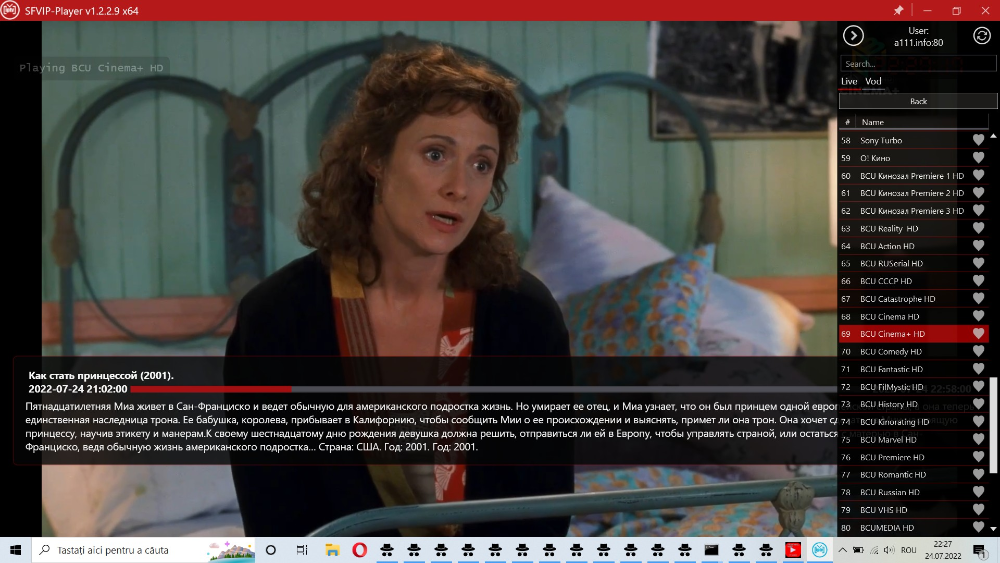The height and width of the screenshot is (563, 1000).
Task: Toggle favorite heart for BCU CCCP HD
Action: (978, 281)
